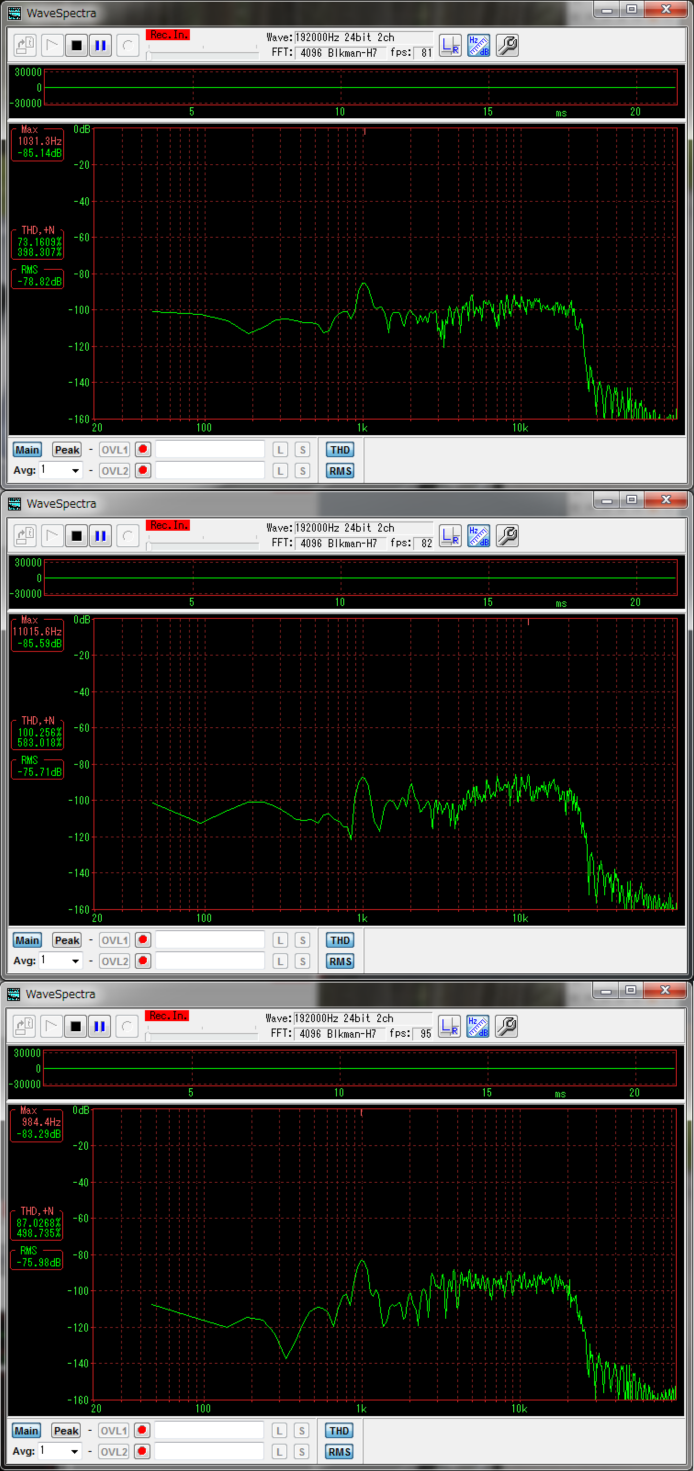The image size is (694, 1471).
Task: Click the loop icon in fps 81 window
Action: [x=128, y=46]
